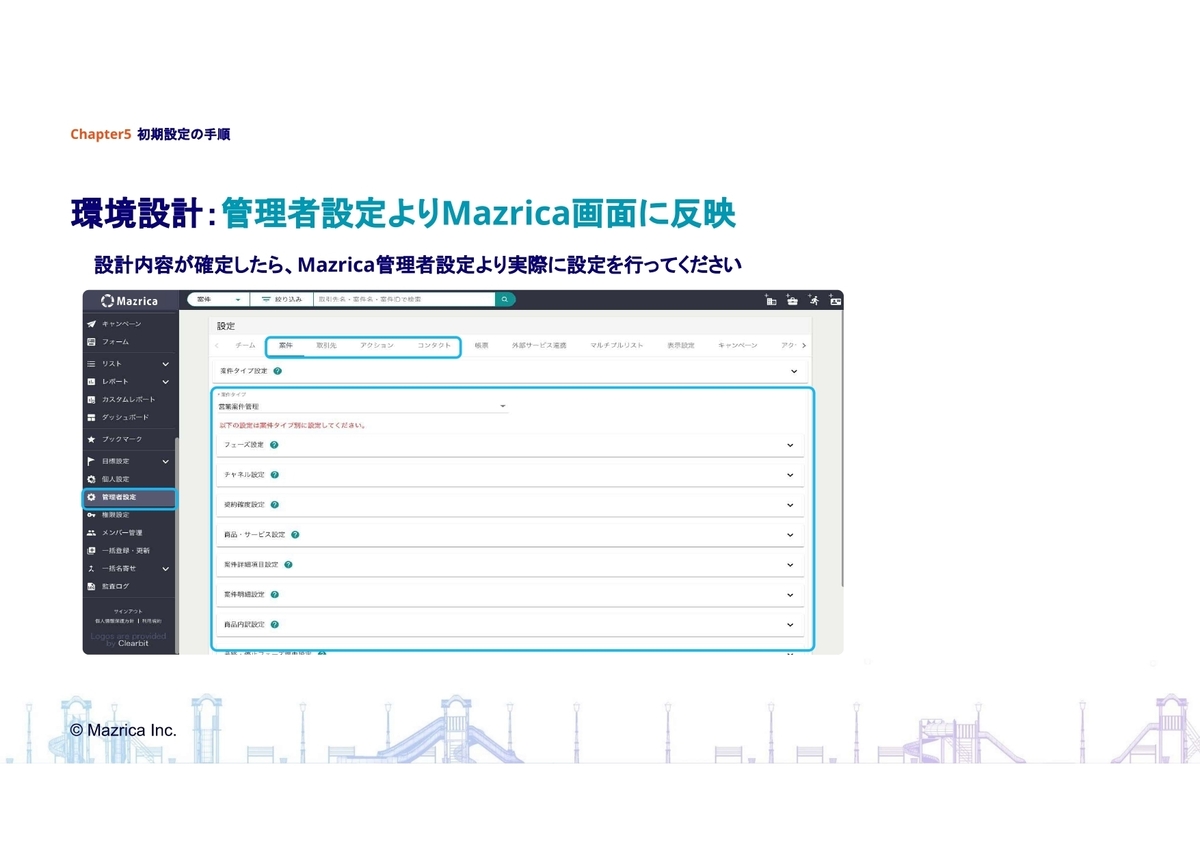The height and width of the screenshot is (849, 1200).
Task: Expand the フェーズ設定 section
Action: coord(790,446)
